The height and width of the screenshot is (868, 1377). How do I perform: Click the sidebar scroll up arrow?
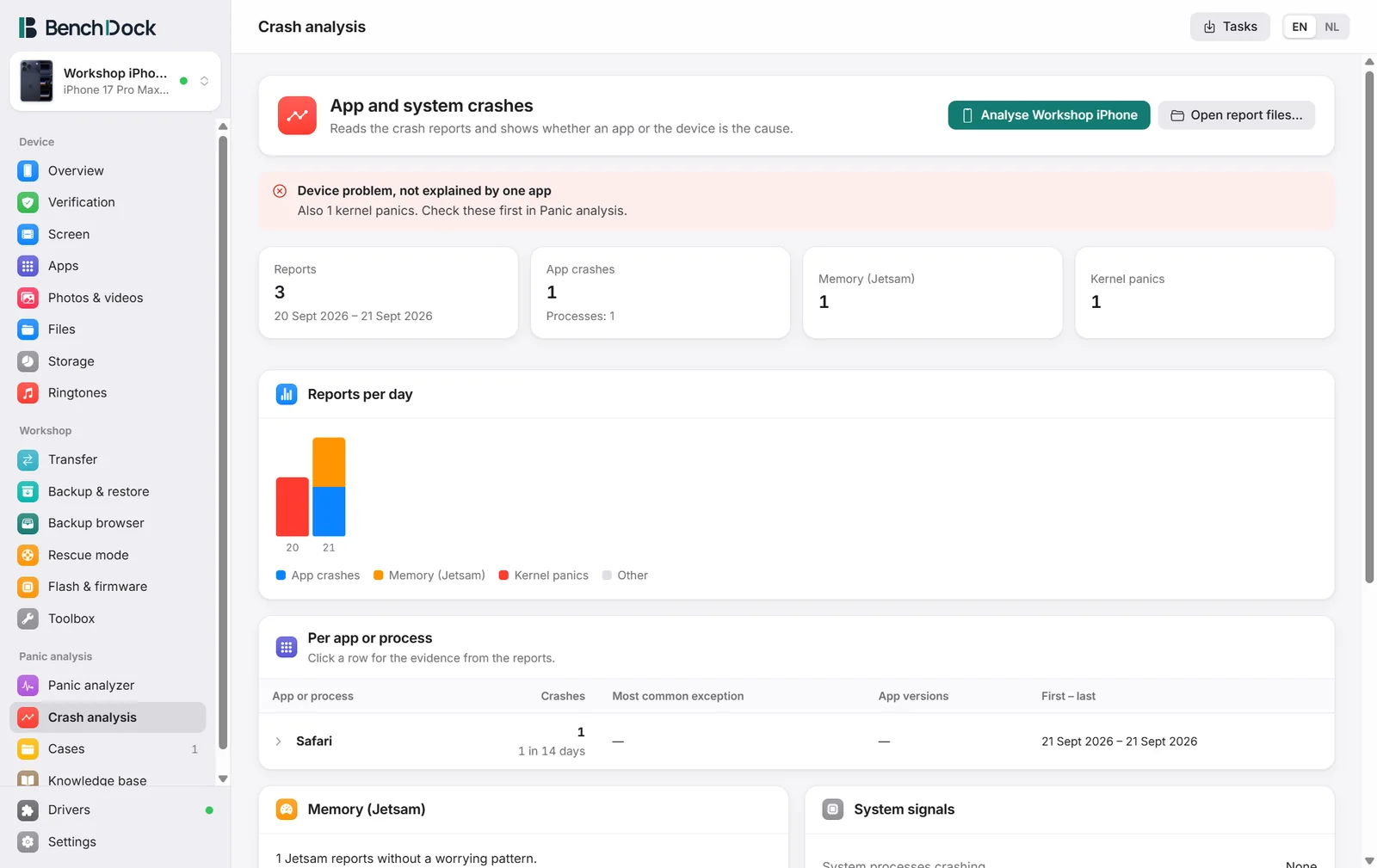click(x=223, y=126)
